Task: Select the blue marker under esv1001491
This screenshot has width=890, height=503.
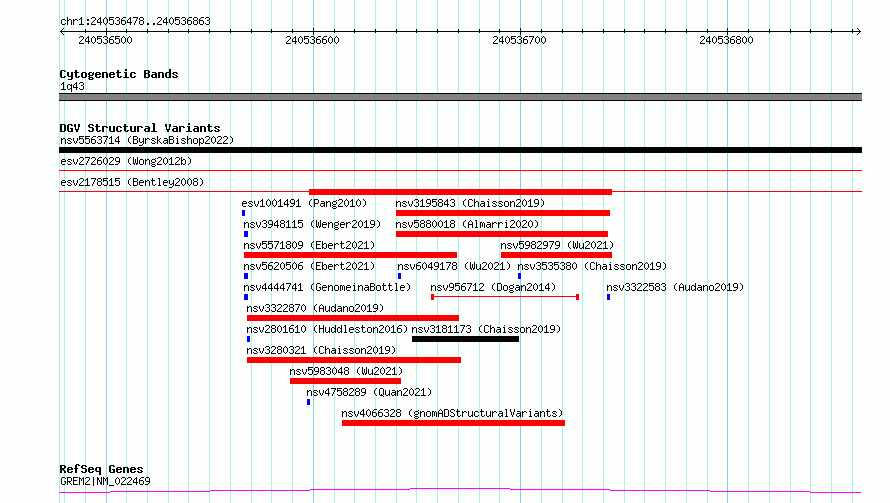Action: pyautogui.click(x=244, y=213)
